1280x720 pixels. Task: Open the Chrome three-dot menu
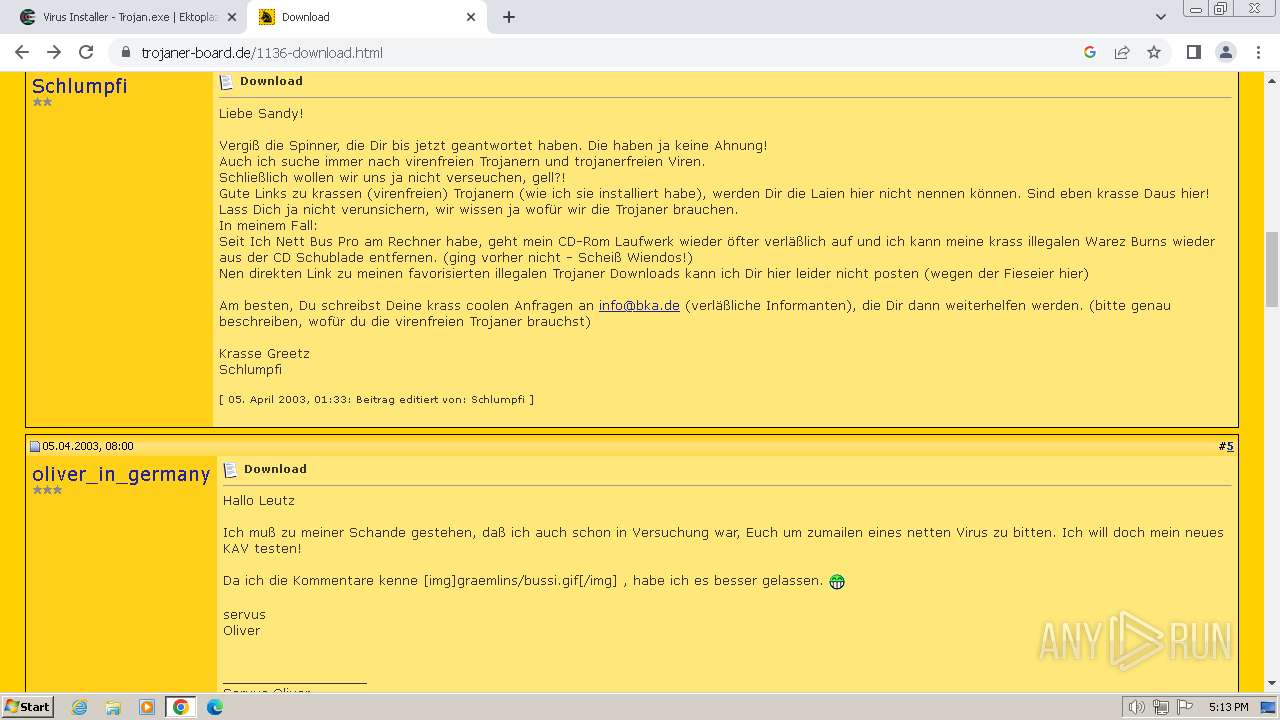click(x=1257, y=52)
